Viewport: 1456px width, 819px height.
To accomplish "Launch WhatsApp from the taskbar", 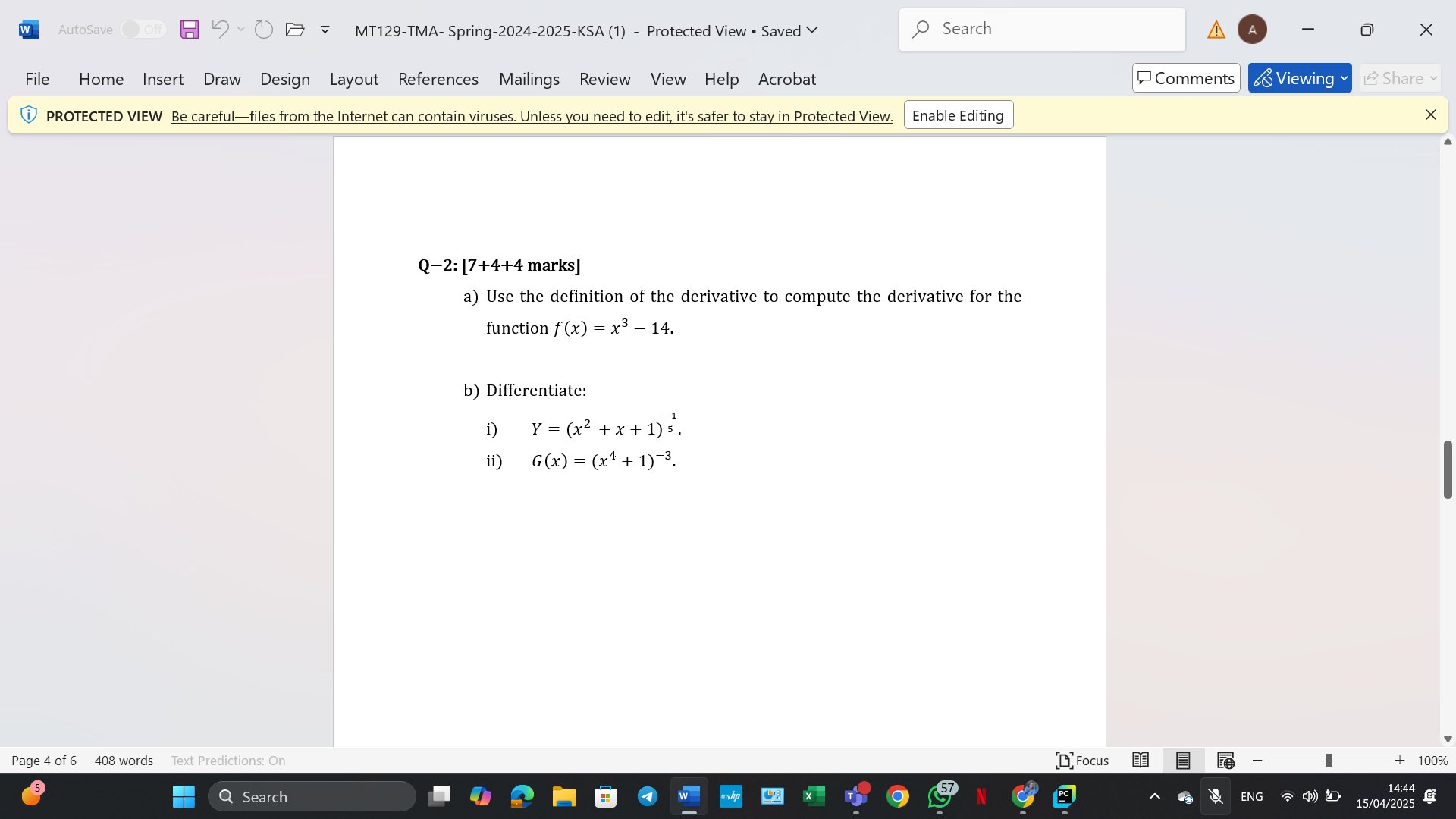I will [x=940, y=796].
